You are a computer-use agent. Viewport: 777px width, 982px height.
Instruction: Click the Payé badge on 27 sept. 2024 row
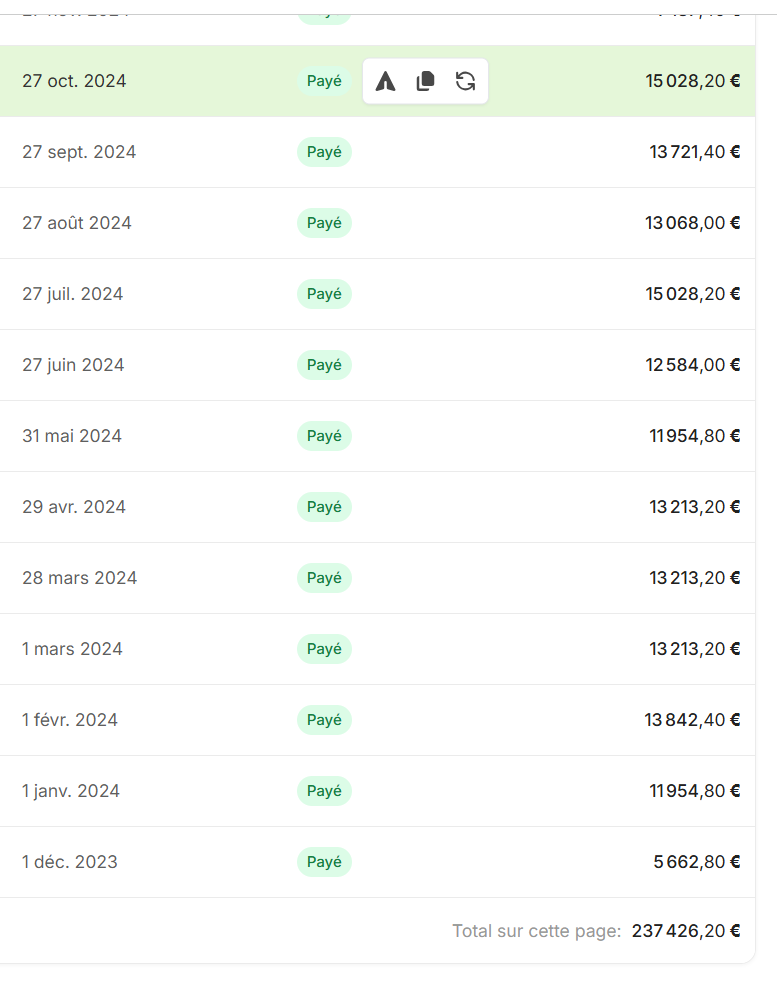pos(324,152)
